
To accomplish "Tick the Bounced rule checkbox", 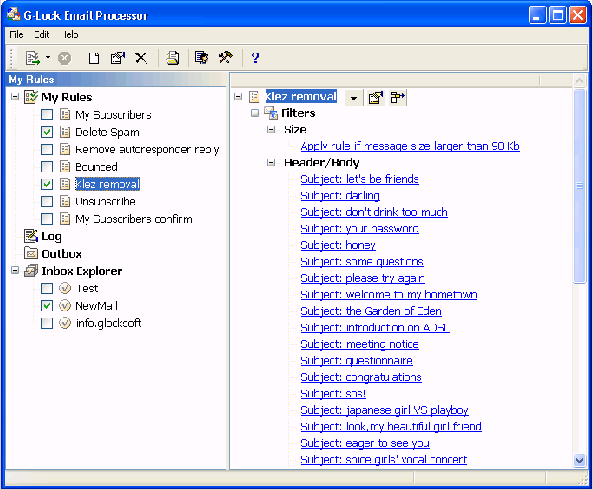I will pos(47,166).
